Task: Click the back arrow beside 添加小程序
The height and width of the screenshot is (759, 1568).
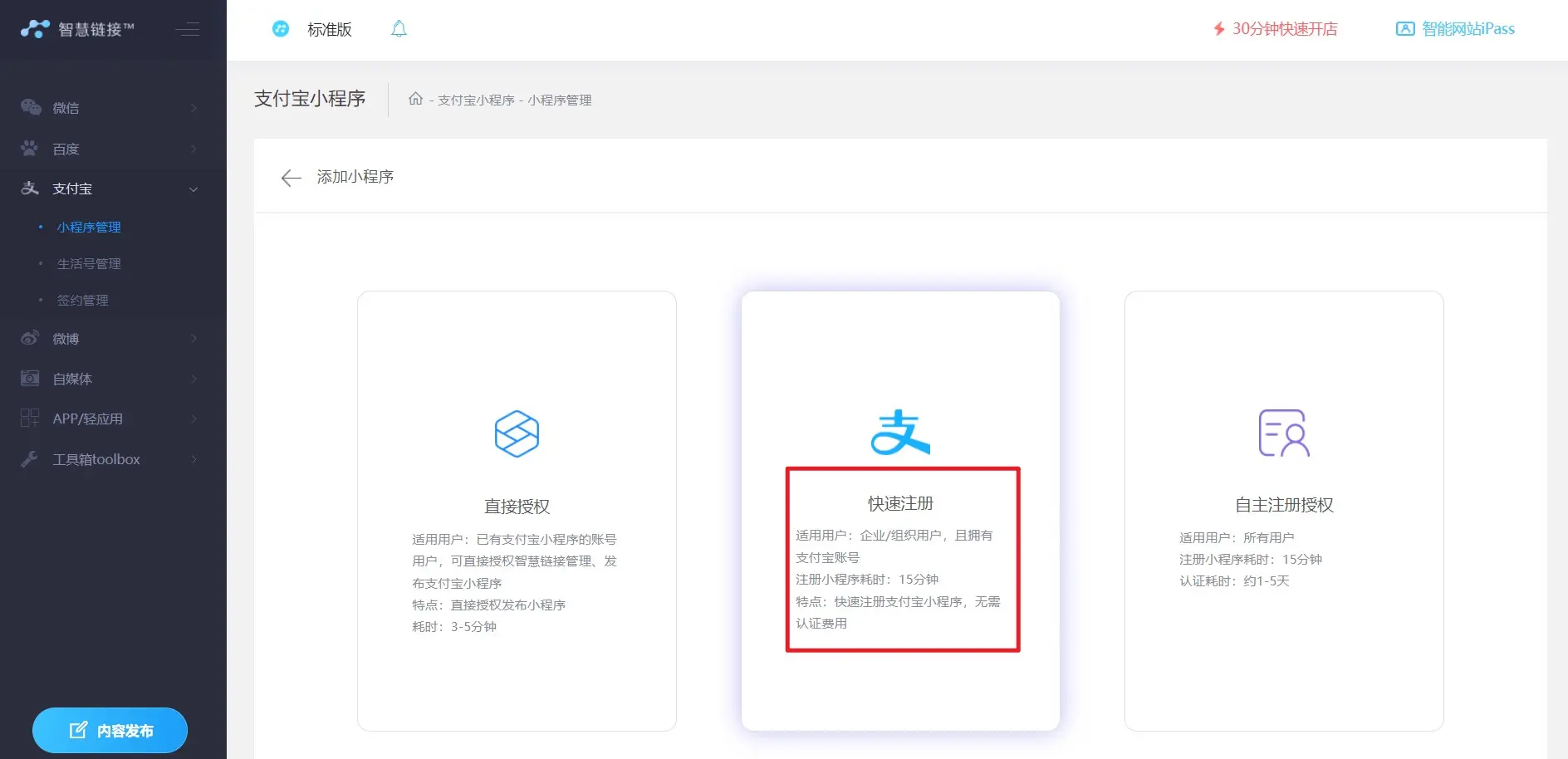Action: 291,178
